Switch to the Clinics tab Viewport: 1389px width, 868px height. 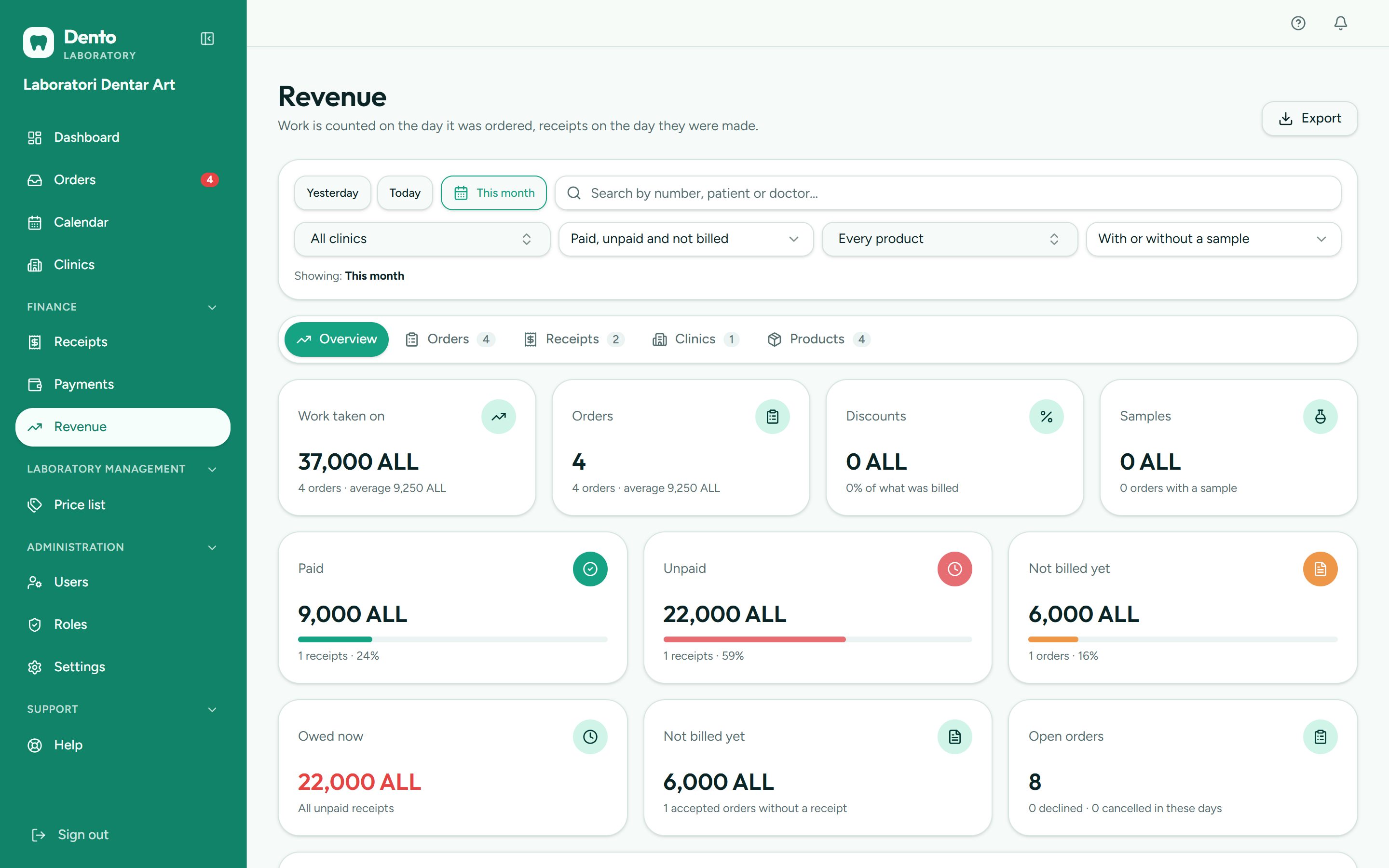(x=695, y=339)
